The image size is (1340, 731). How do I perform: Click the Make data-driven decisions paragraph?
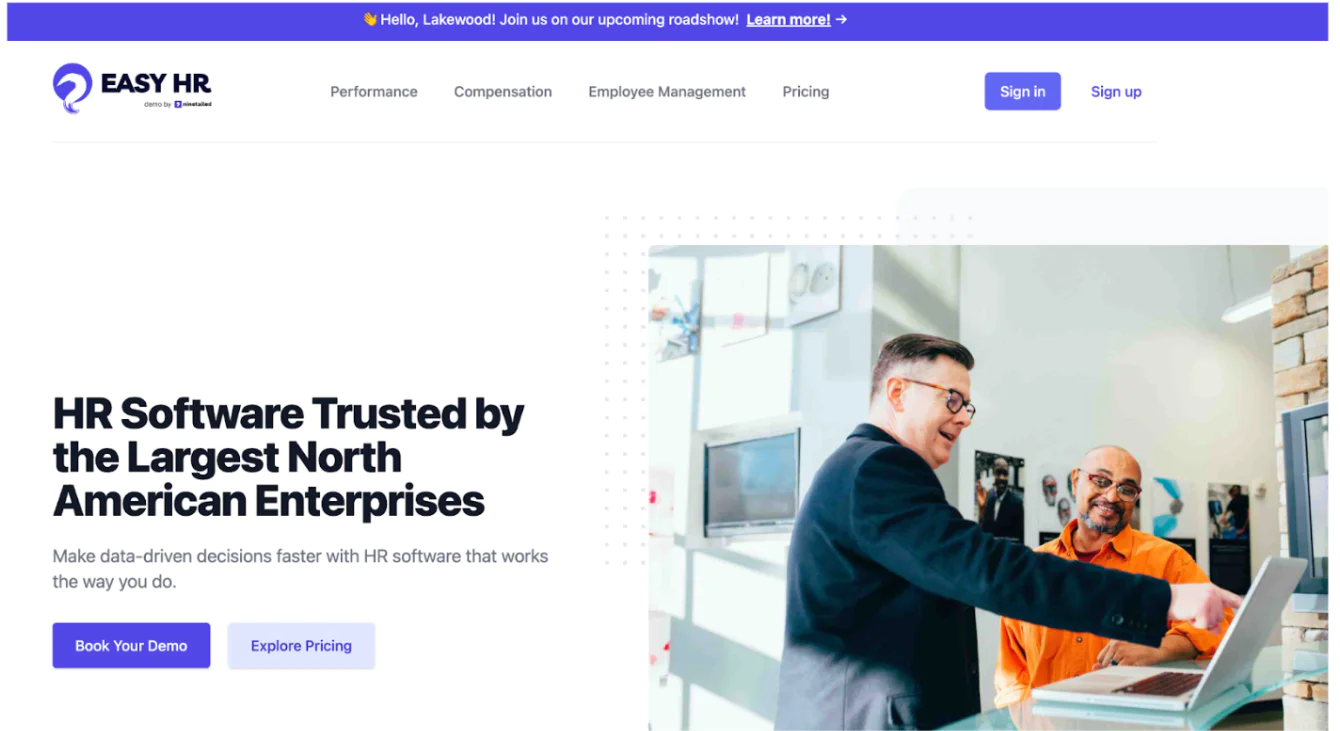300,568
